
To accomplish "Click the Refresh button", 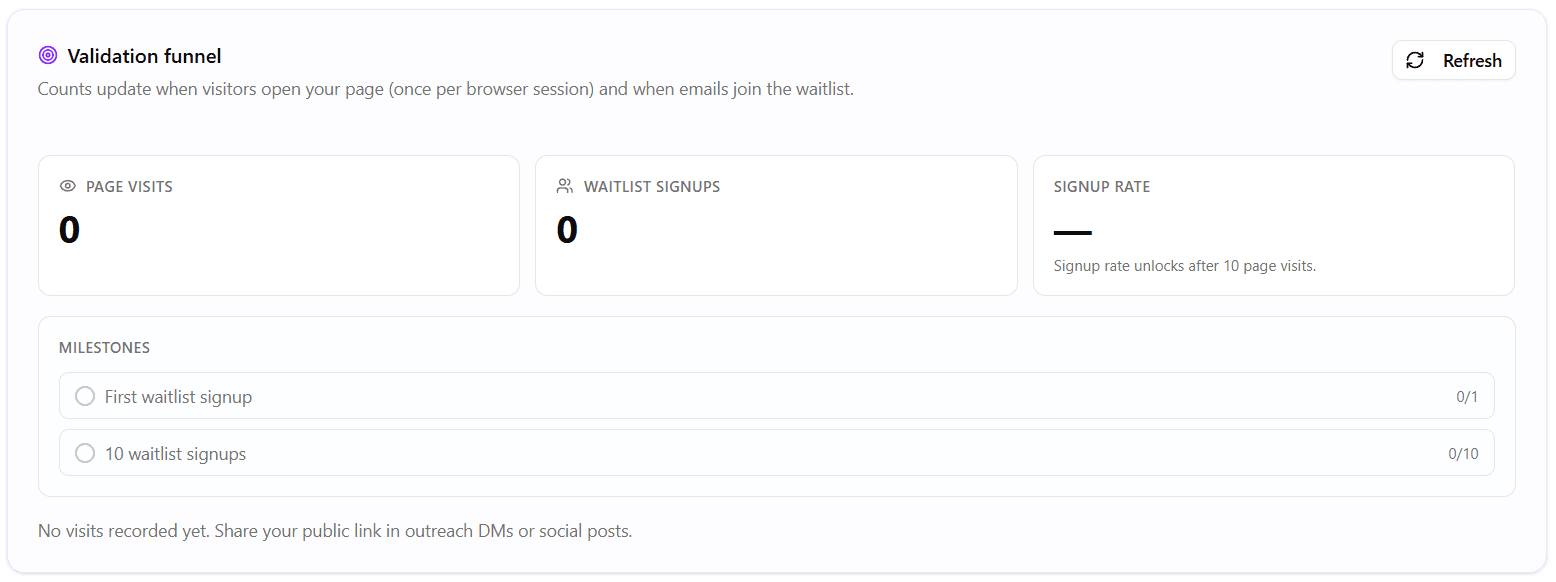I will point(1454,61).
